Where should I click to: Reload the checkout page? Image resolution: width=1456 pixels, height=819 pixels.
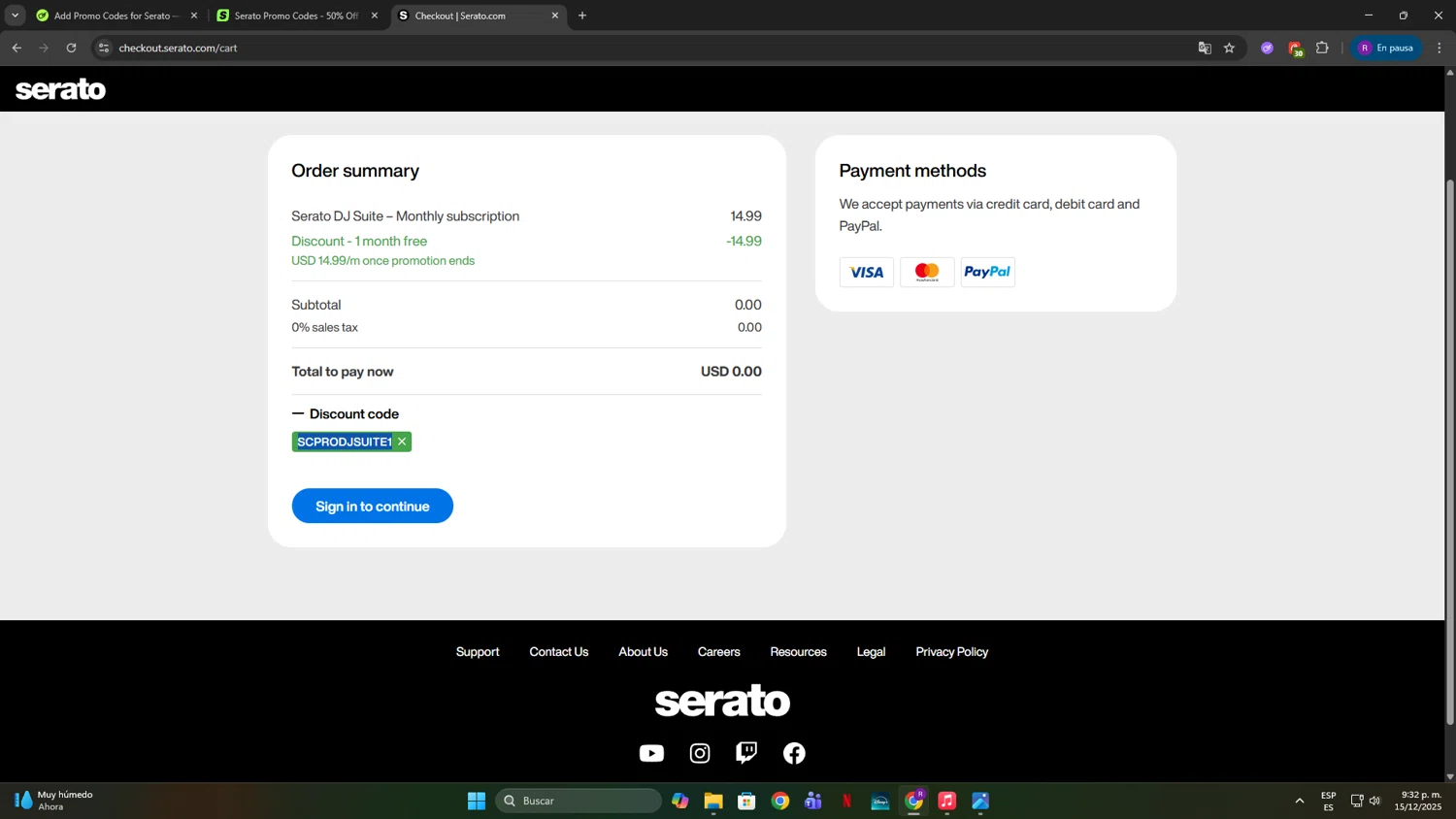point(71,48)
